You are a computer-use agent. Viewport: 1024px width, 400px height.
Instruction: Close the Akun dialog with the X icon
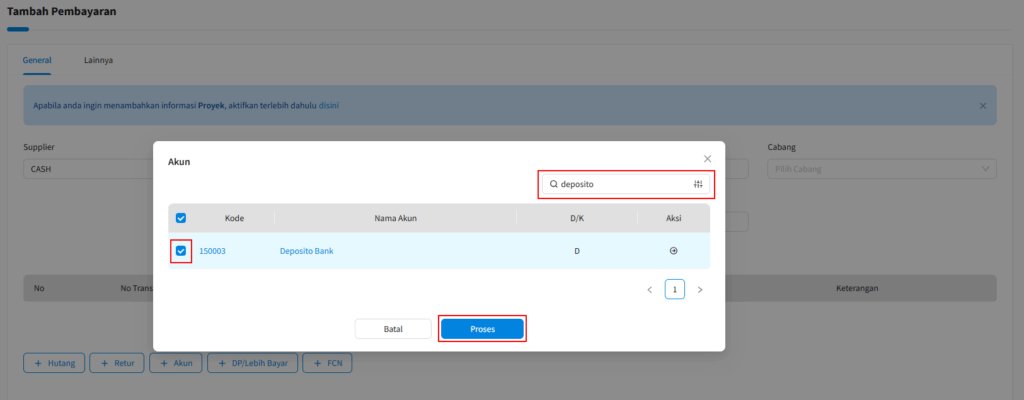707,159
